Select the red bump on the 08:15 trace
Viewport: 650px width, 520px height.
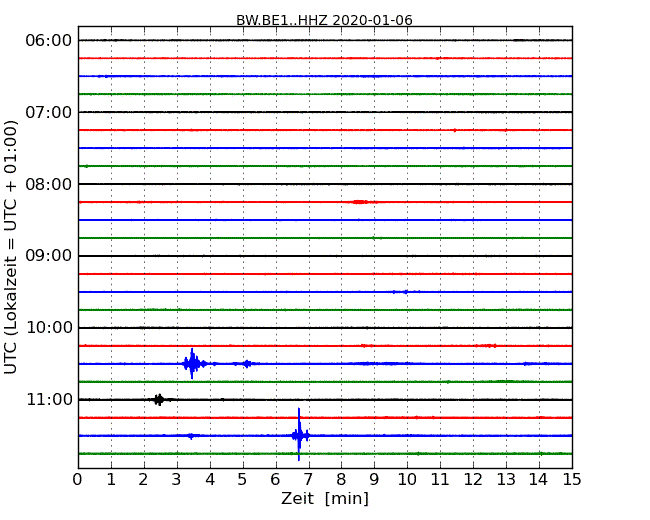pyautogui.click(x=360, y=202)
